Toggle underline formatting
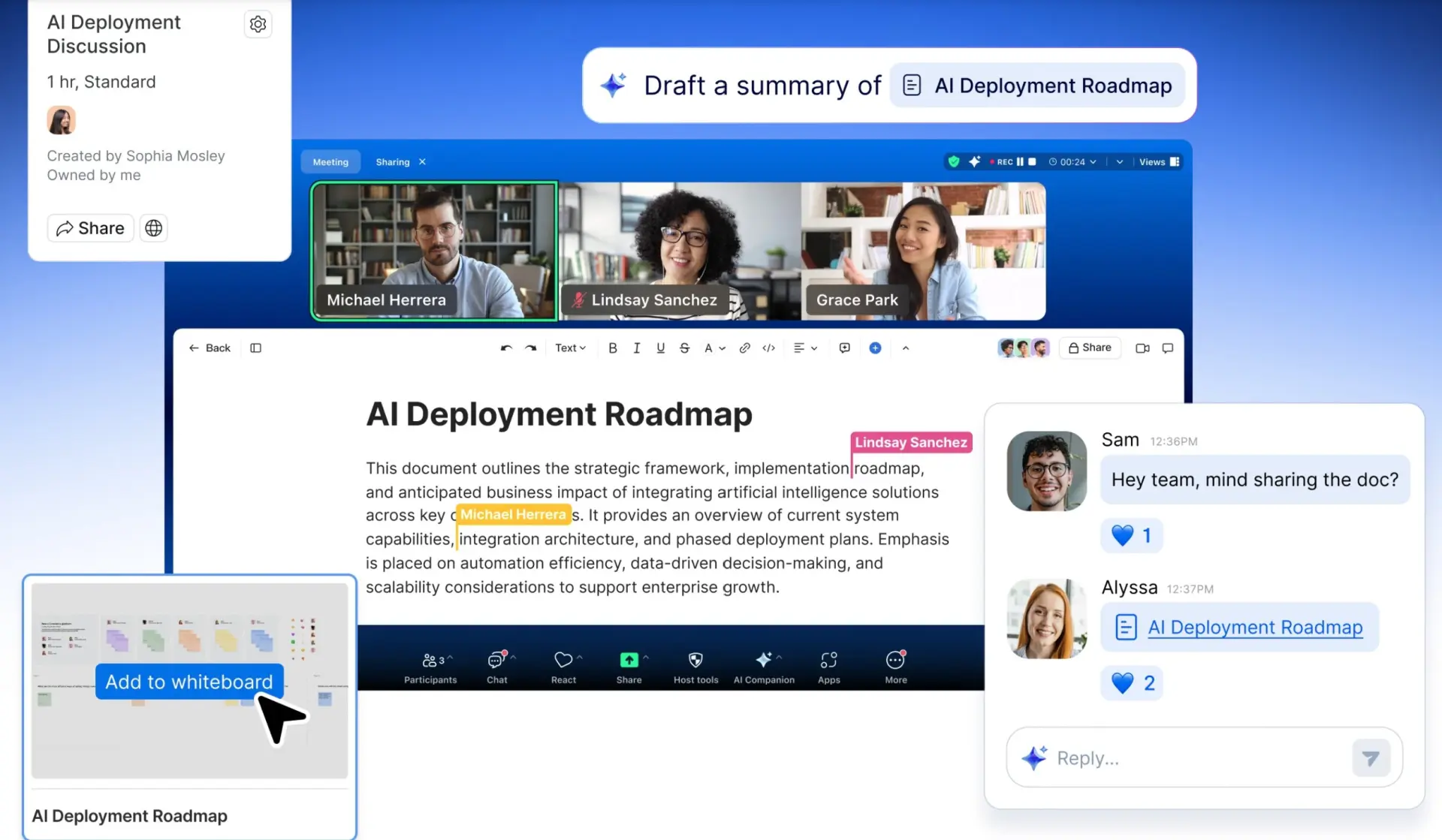The width and height of the screenshot is (1442, 840). [x=660, y=348]
